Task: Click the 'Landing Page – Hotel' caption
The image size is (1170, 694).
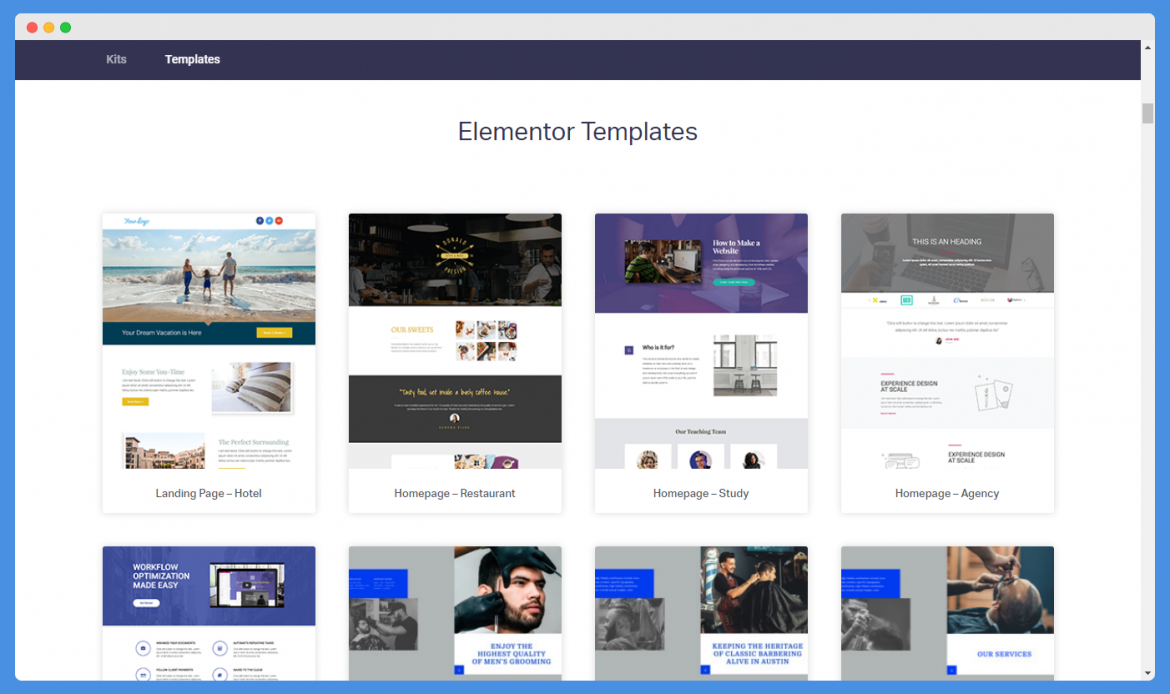Action: pos(208,493)
